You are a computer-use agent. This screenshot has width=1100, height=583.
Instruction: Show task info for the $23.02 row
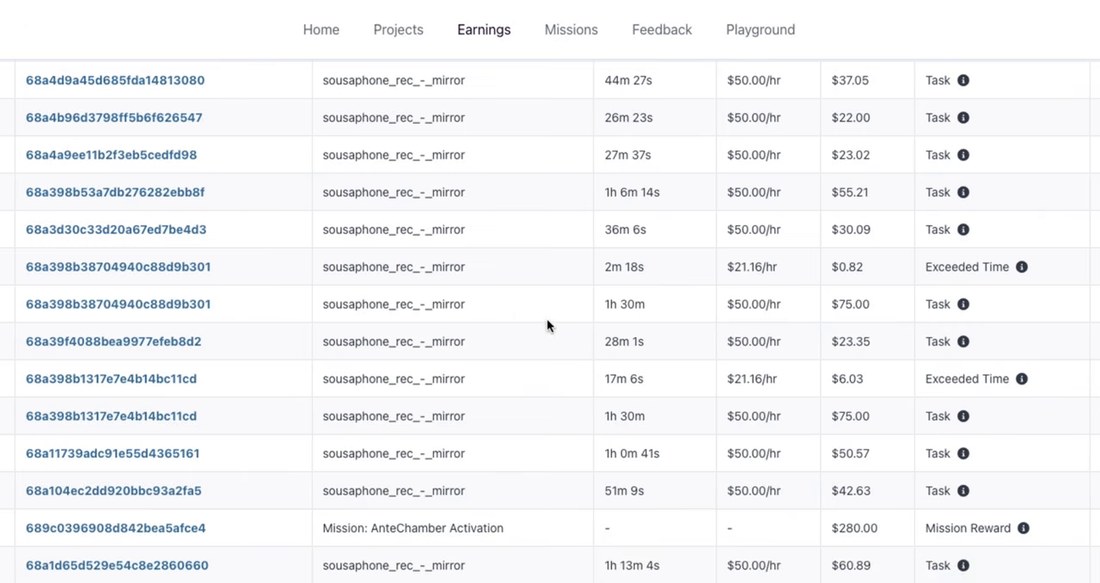coord(963,155)
